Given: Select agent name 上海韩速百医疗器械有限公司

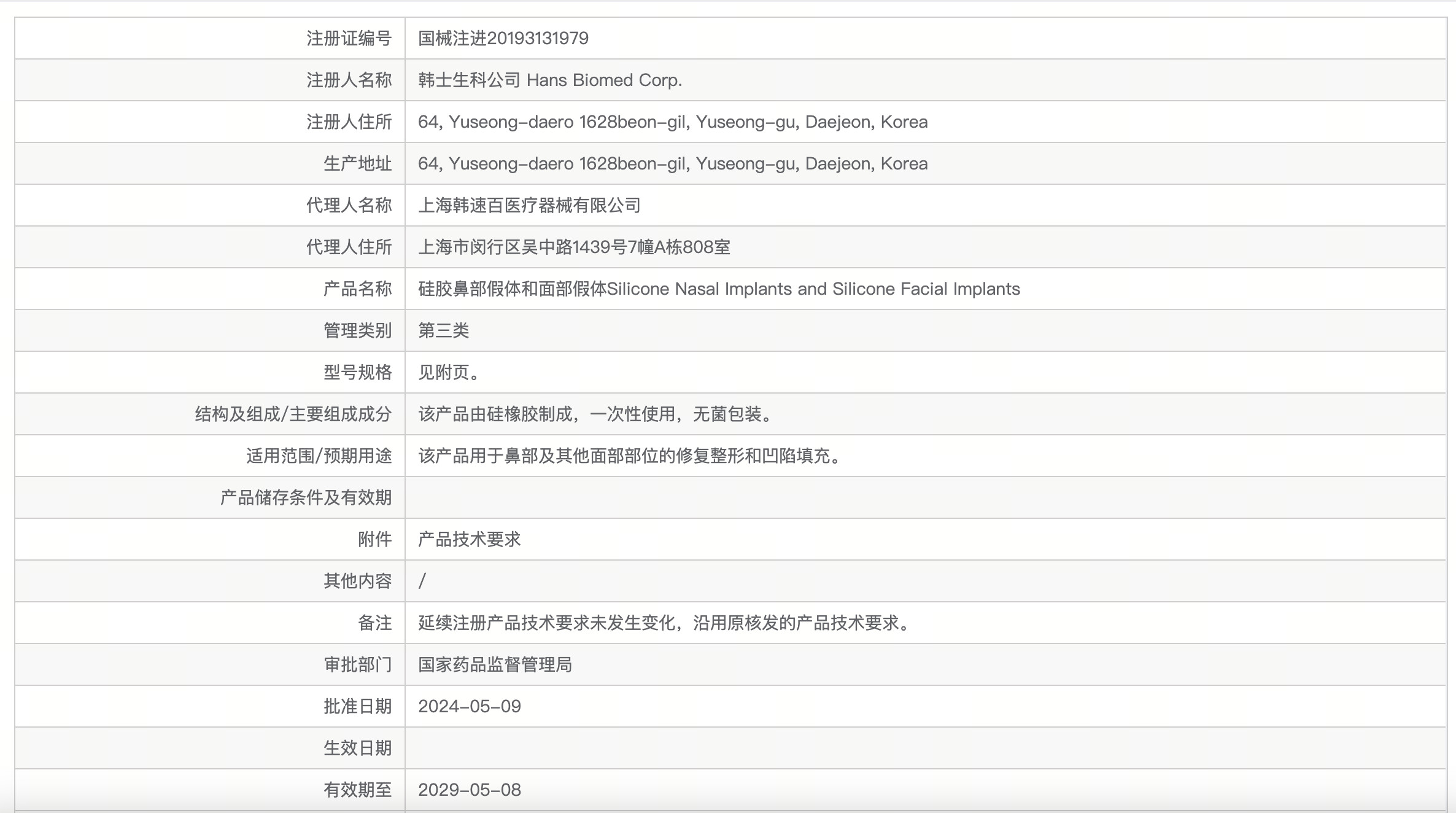Looking at the screenshot, I should 529,205.
